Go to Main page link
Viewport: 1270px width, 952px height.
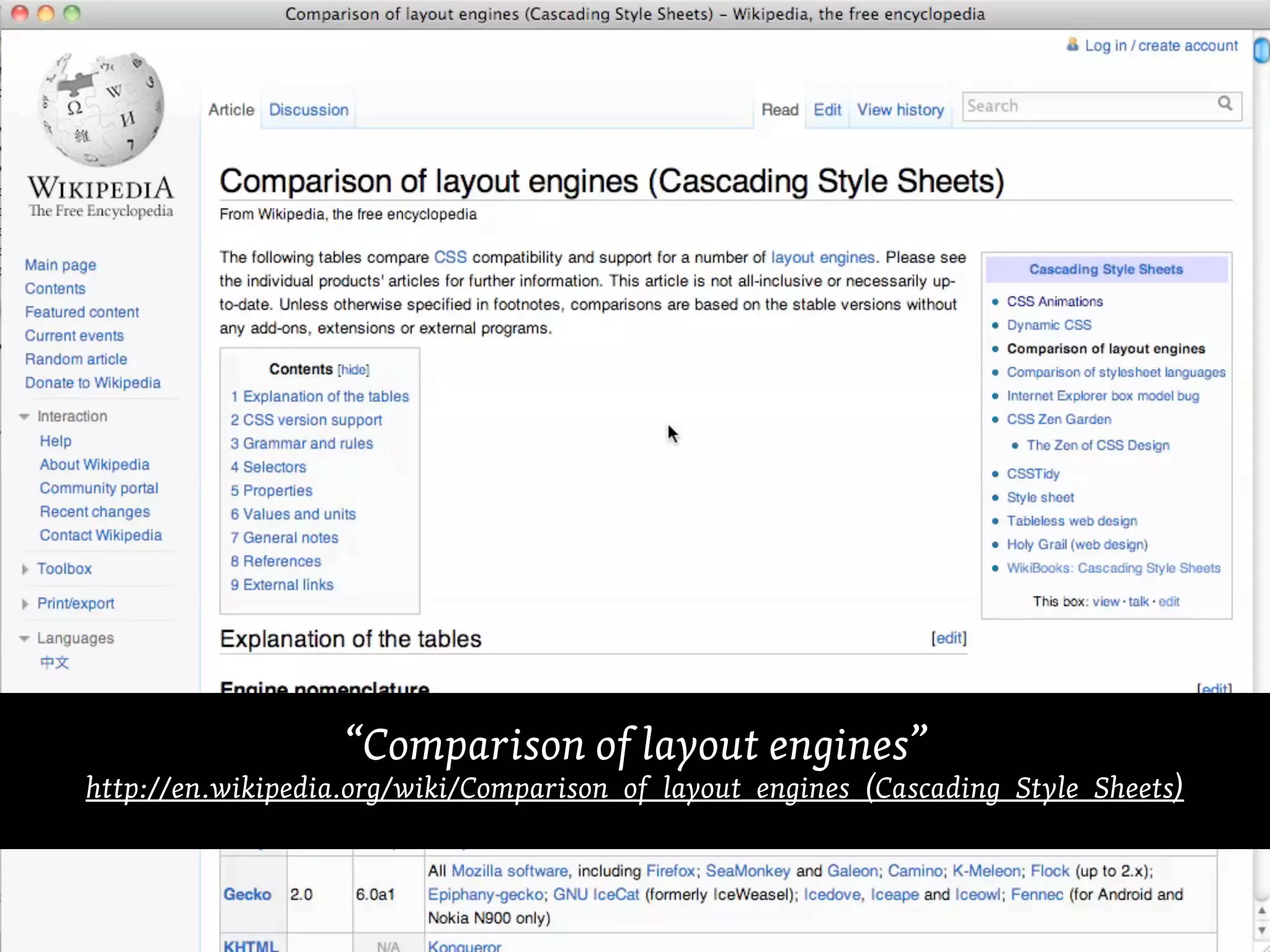coord(60,265)
